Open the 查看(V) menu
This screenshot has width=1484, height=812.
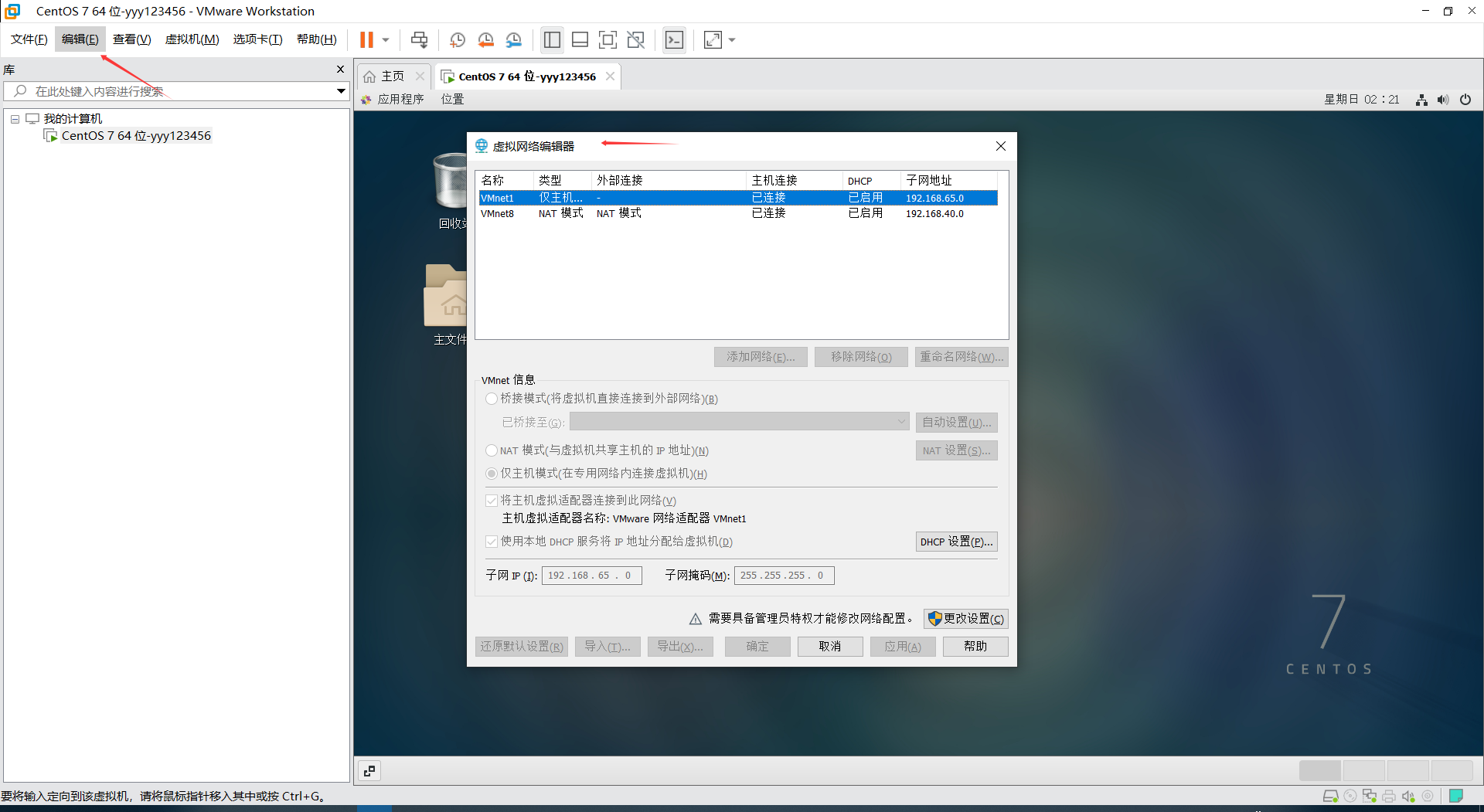(x=131, y=39)
